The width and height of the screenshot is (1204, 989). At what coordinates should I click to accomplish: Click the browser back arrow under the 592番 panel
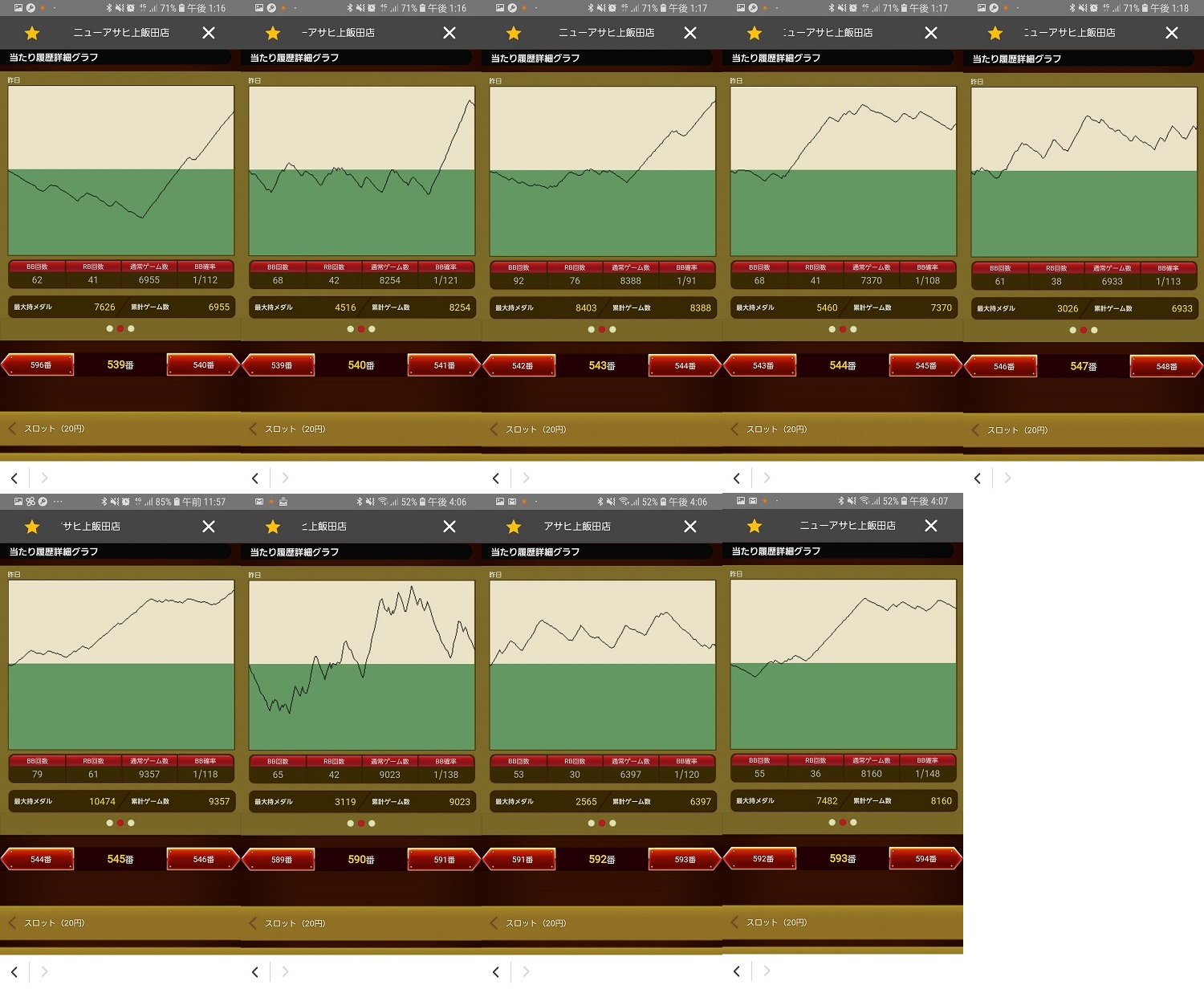pos(496,972)
